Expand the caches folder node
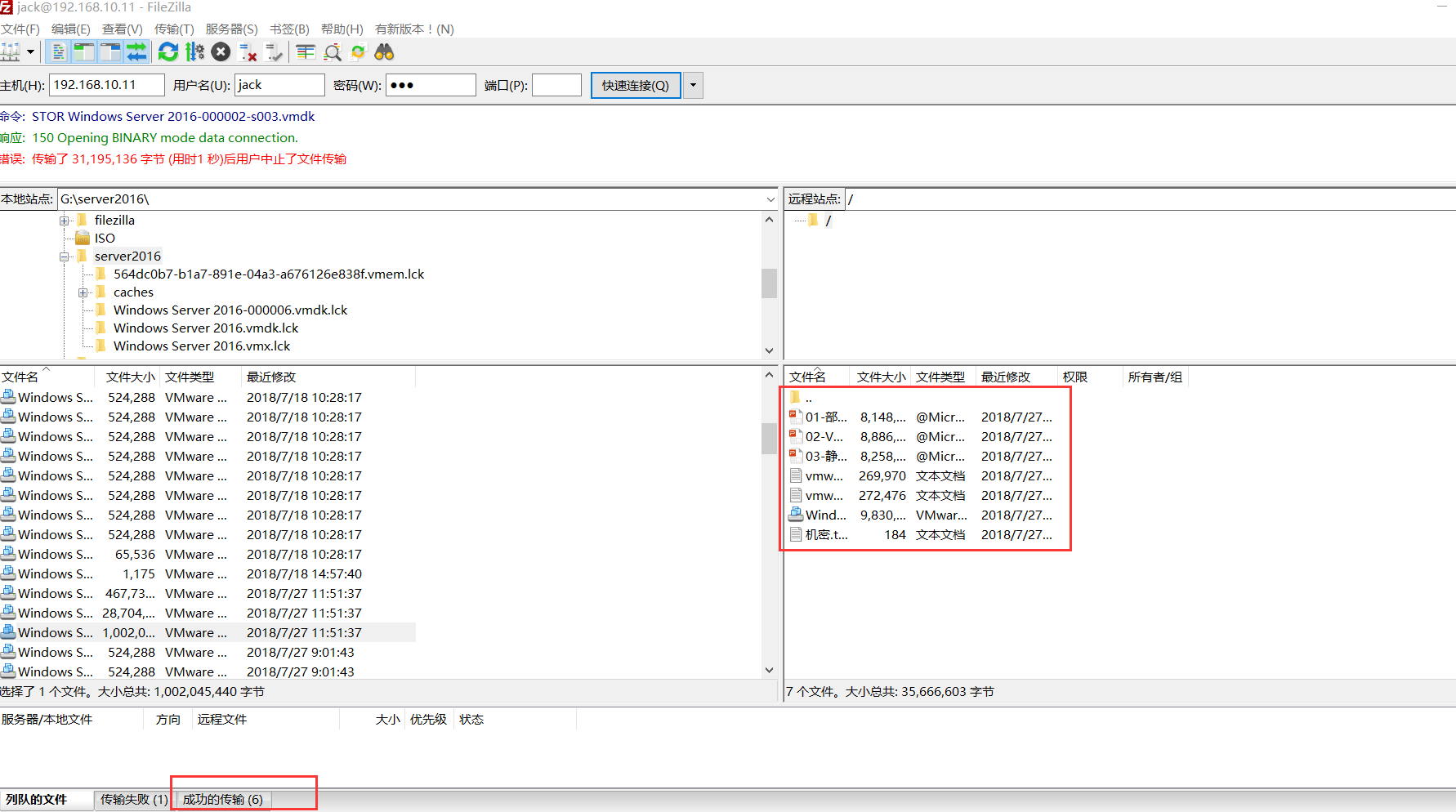Image resolution: width=1456 pixels, height=812 pixels. click(x=83, y=292)
